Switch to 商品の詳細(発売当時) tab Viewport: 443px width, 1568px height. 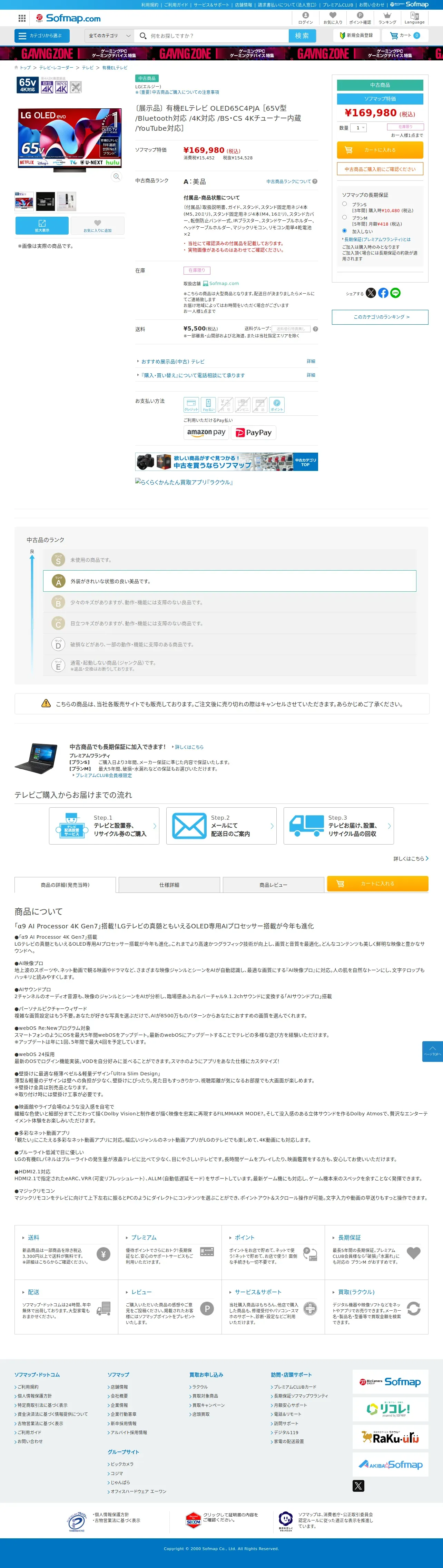coord(65,885)
